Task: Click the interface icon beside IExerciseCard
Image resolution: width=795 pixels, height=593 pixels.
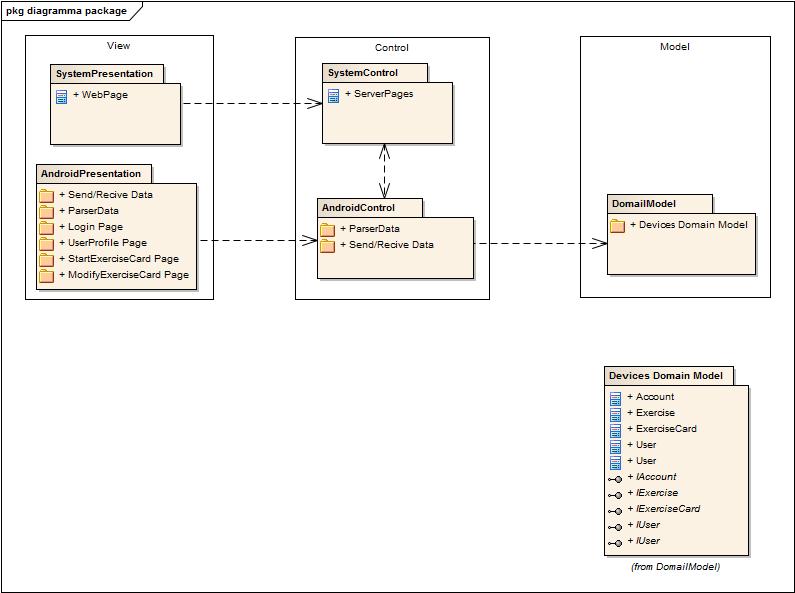Action: coord(615,511)
